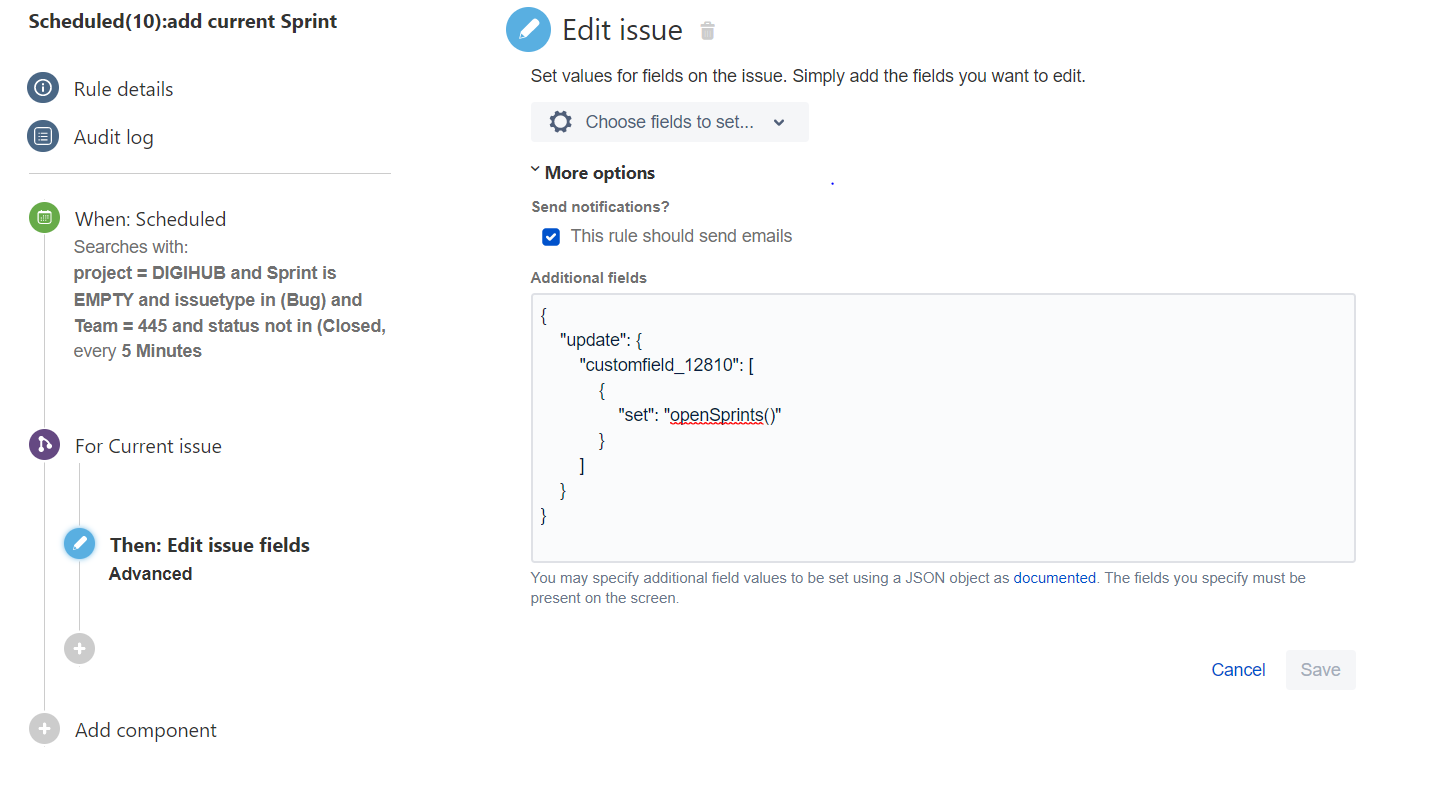Click the small plus icon below the Then step
The width and height of the screenshot is (1432, 787).
pyautogui.click(x=79, y=648)
